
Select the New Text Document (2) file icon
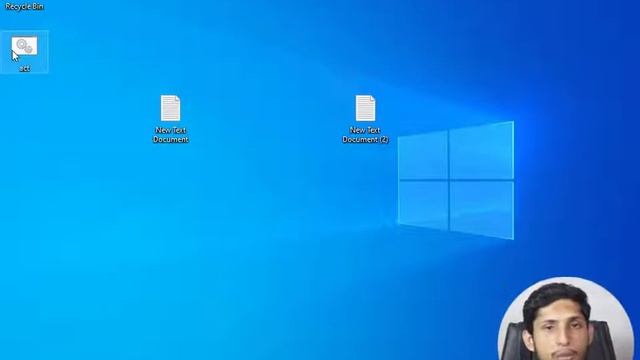coord(365,108)
